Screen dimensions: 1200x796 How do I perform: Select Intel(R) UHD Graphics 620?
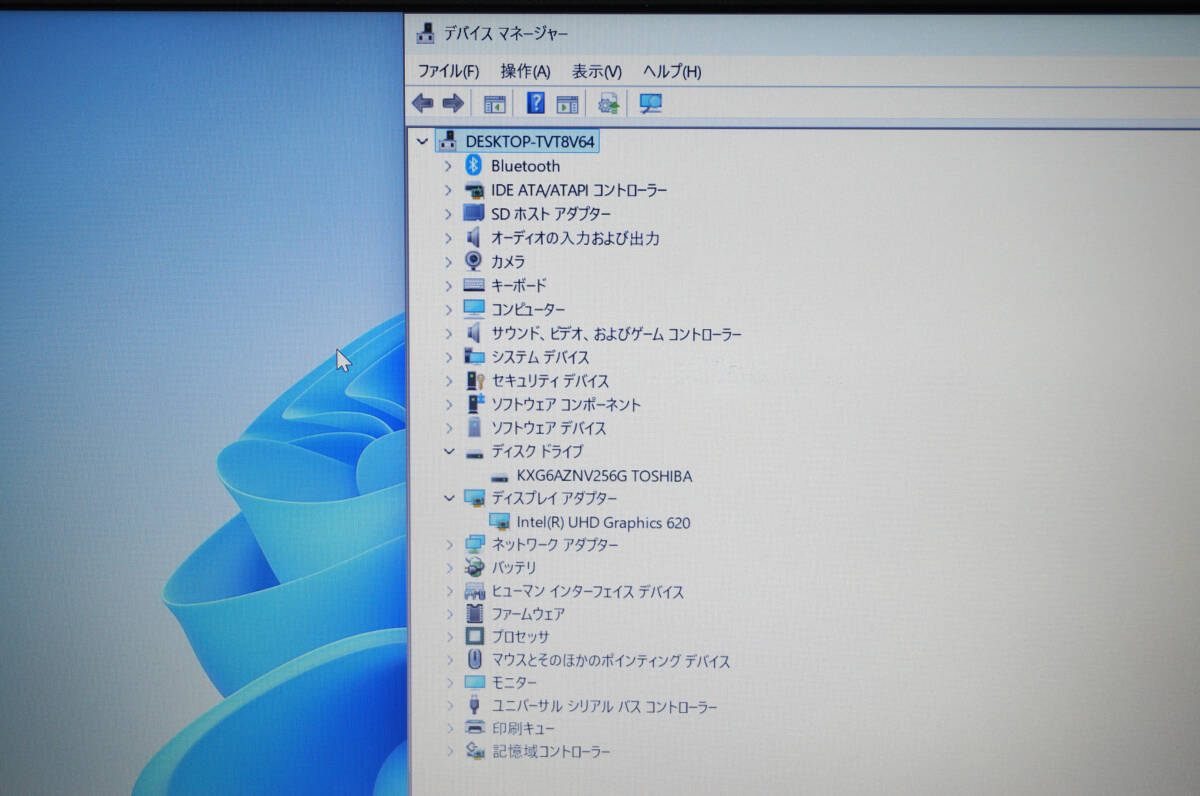[603, 522]
